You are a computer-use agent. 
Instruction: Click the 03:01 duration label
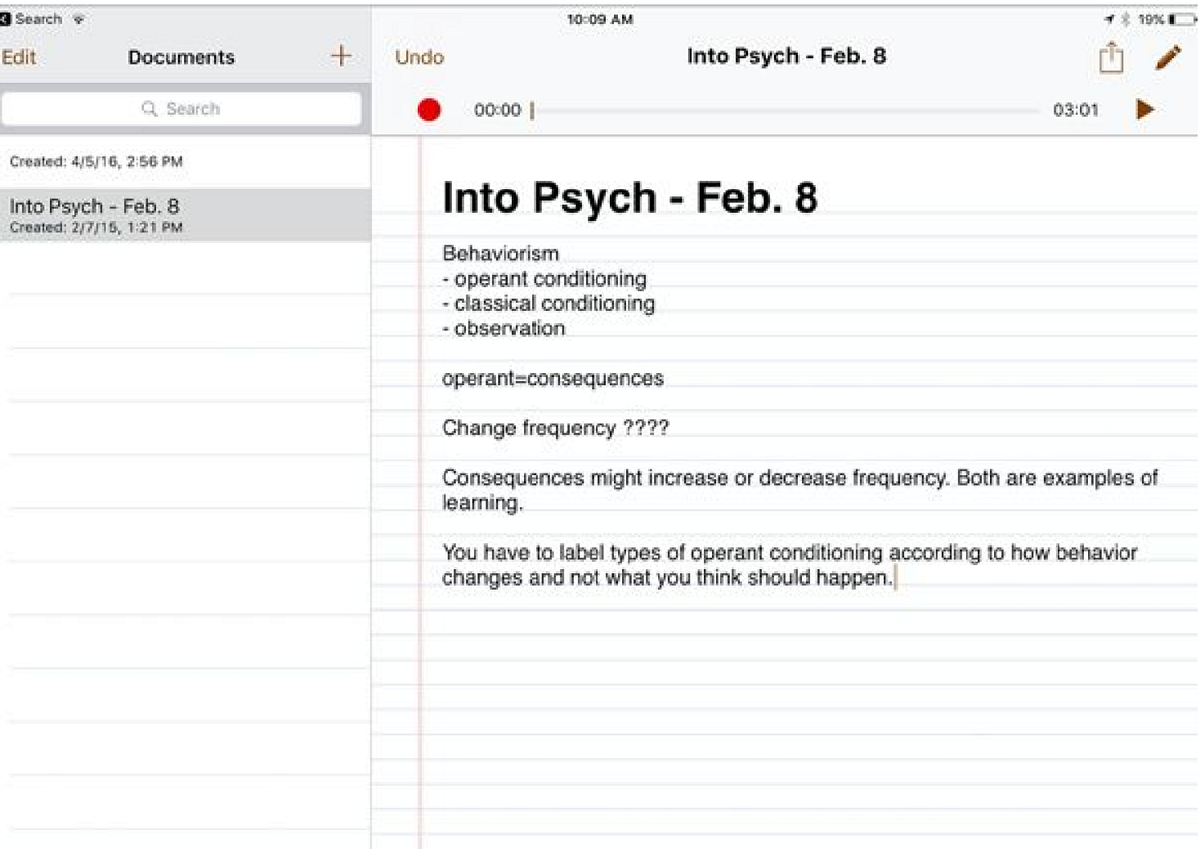(1075, 110)
